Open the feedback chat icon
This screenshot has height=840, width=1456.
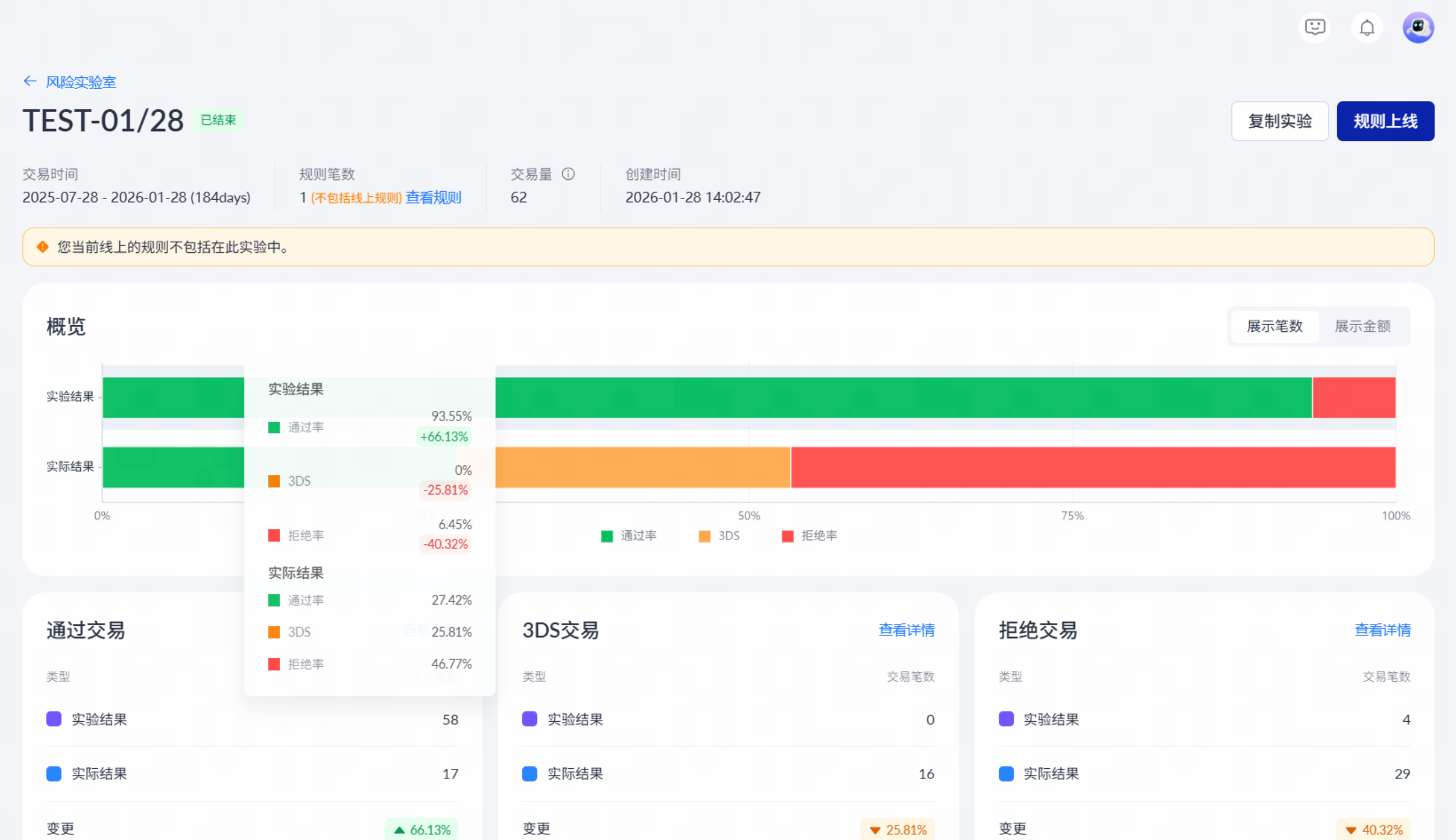1315,27
